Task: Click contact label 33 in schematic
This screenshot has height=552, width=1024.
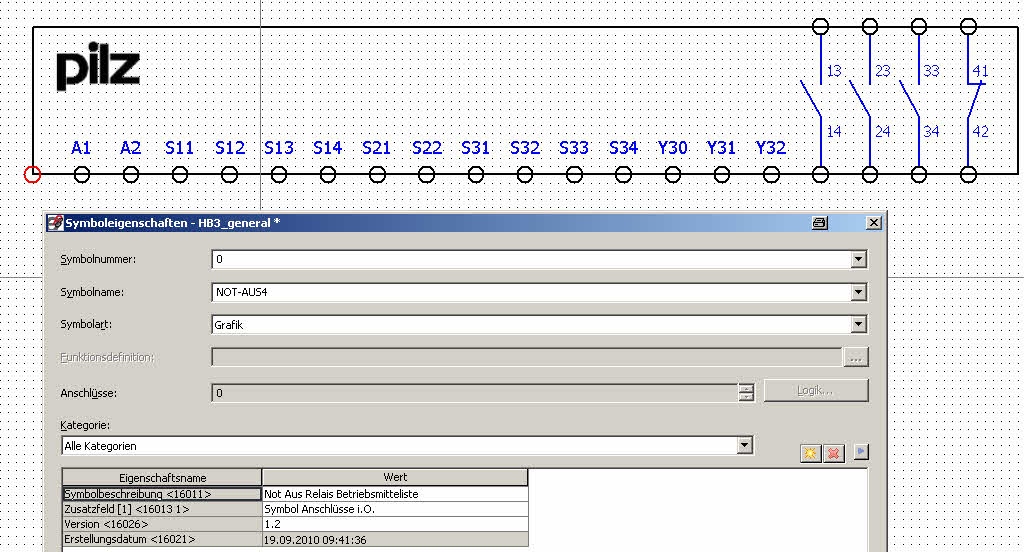Action: point(931,71)
